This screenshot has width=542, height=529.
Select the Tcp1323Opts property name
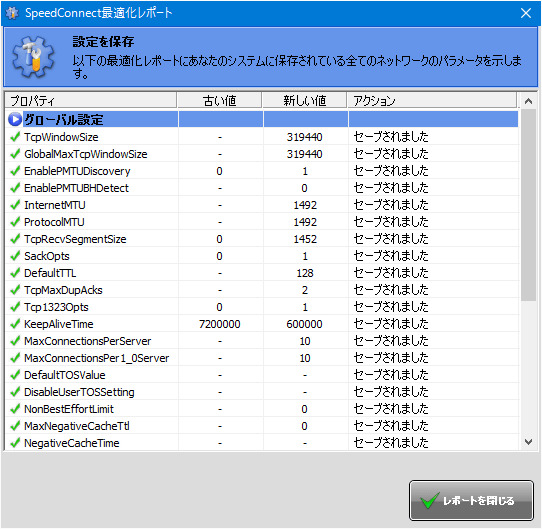56,307
